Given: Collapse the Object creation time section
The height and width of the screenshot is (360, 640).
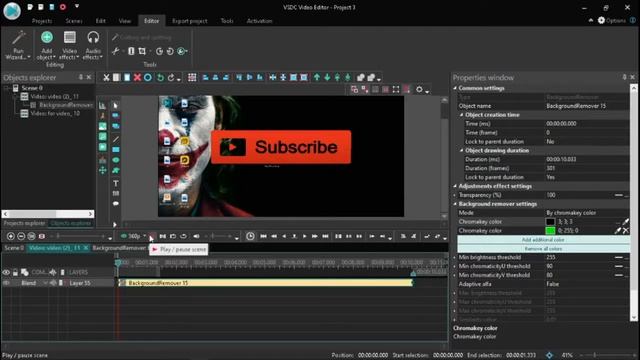Looking at the screenshot, I should [x=462, y=115].
